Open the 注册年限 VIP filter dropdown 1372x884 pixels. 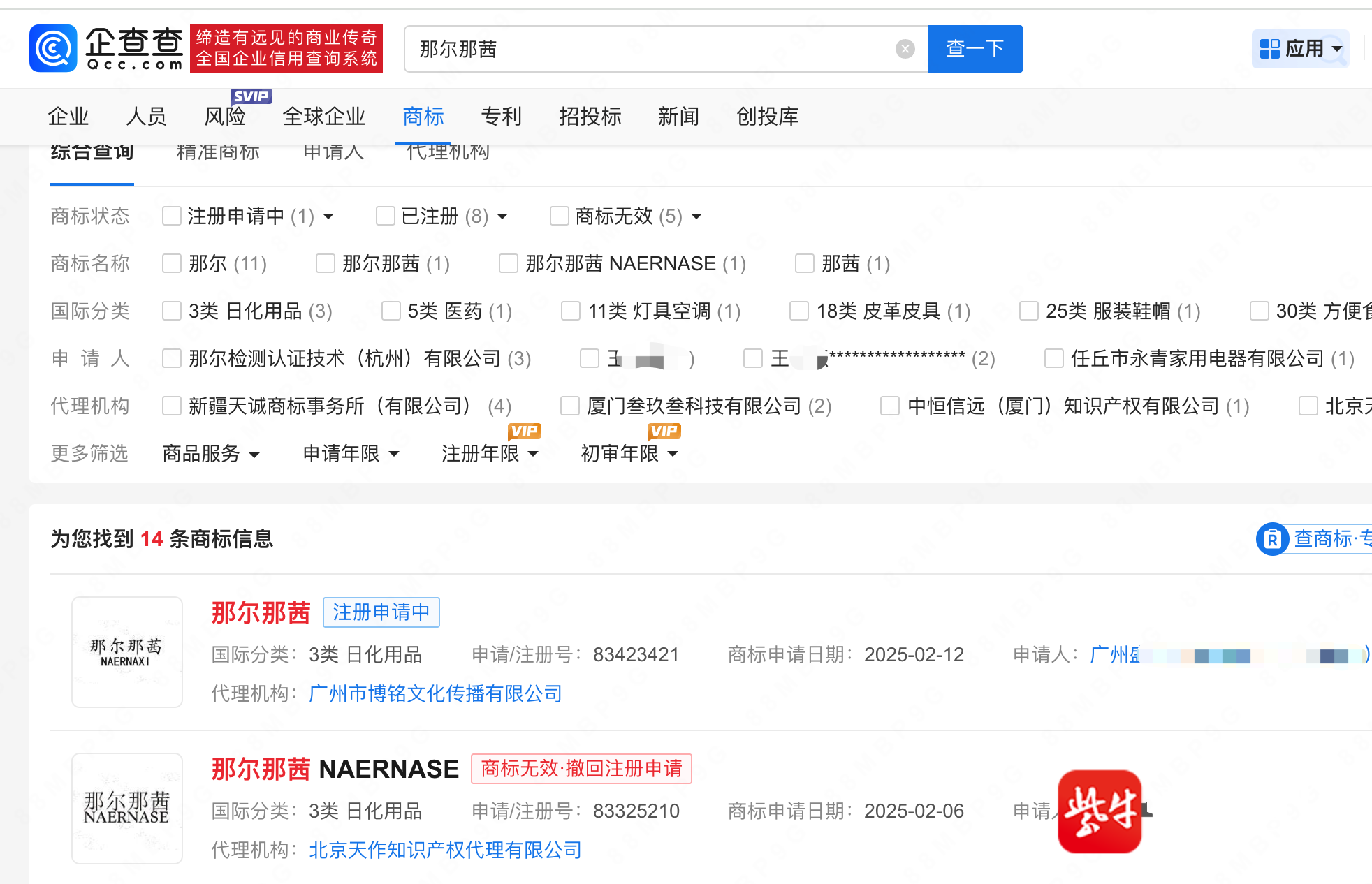coord(490,454)
